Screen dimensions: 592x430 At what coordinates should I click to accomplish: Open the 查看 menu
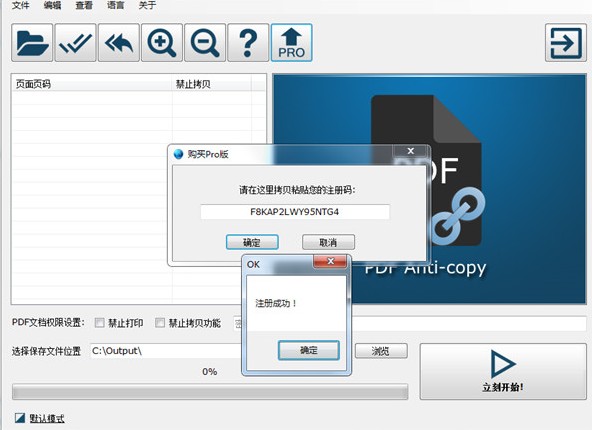(x=84, y=5)
